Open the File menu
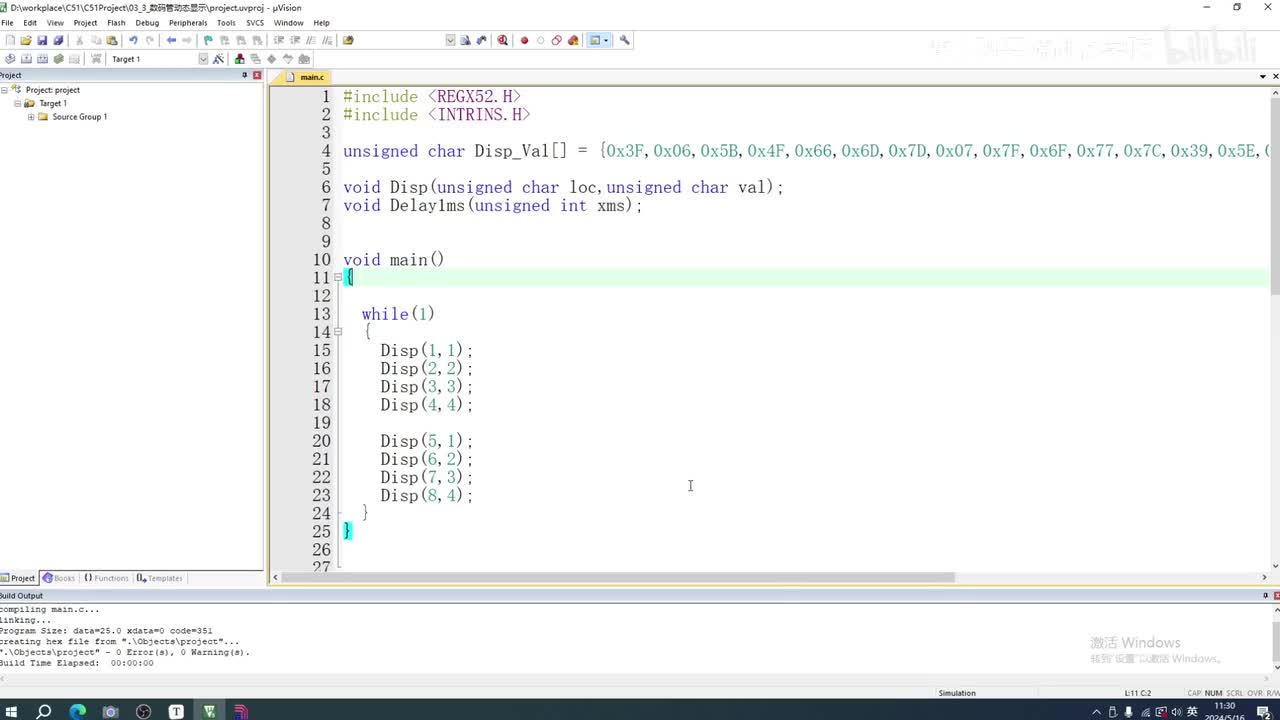This screenshot has width=1280, height=720. point(7,23)
